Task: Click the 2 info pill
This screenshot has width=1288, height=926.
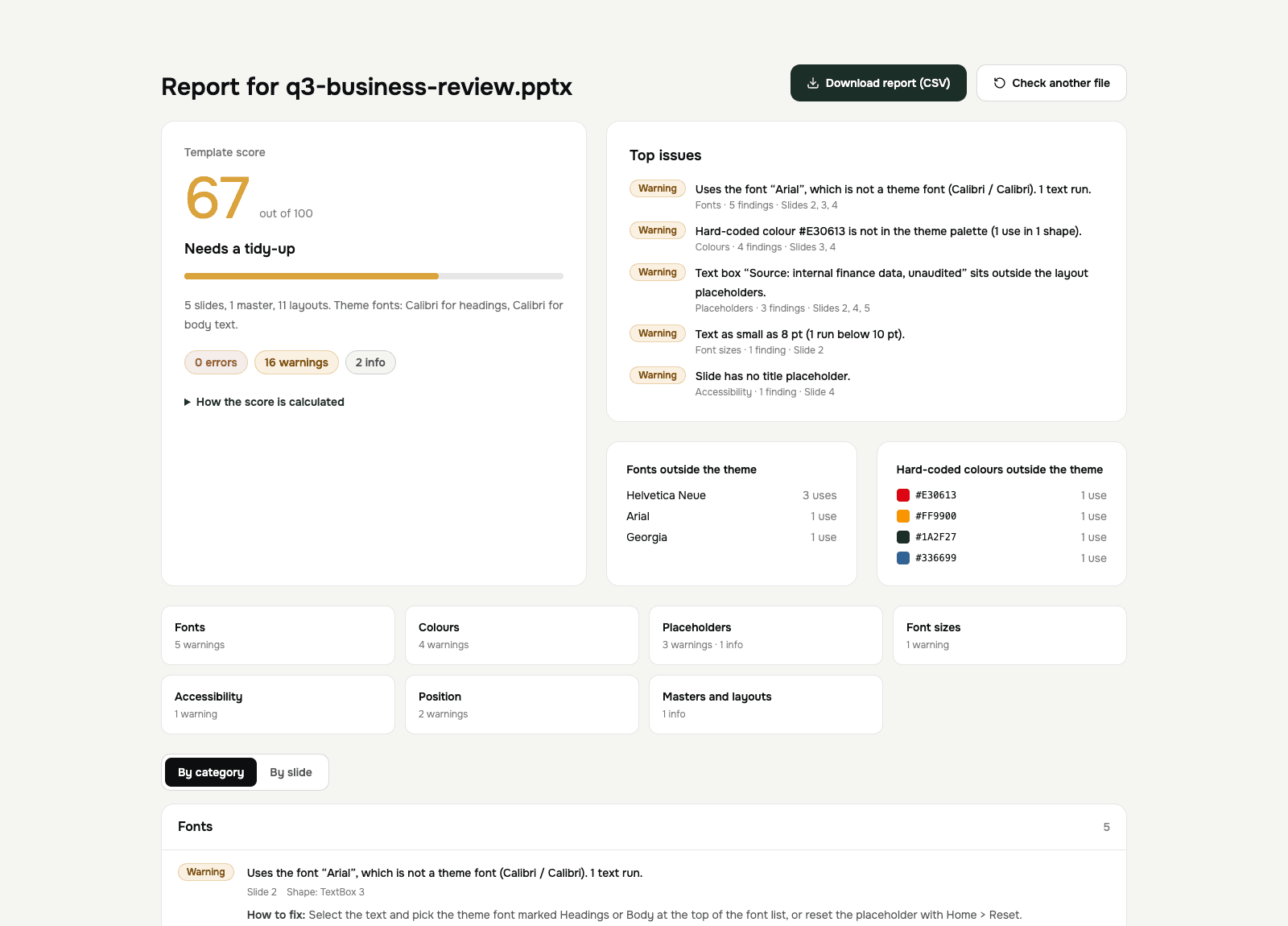Action: [370, 362]
